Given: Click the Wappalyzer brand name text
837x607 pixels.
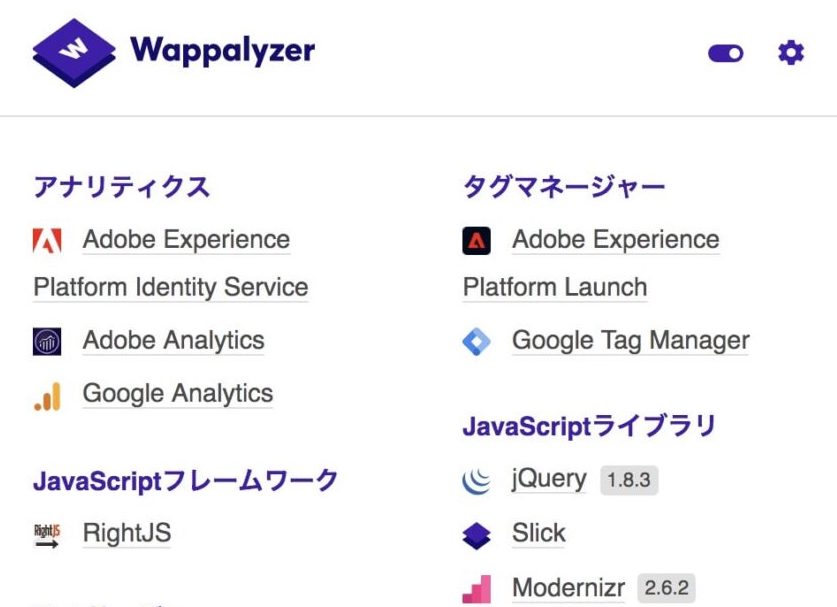Looking at the screenshot, I should point(223,51).
